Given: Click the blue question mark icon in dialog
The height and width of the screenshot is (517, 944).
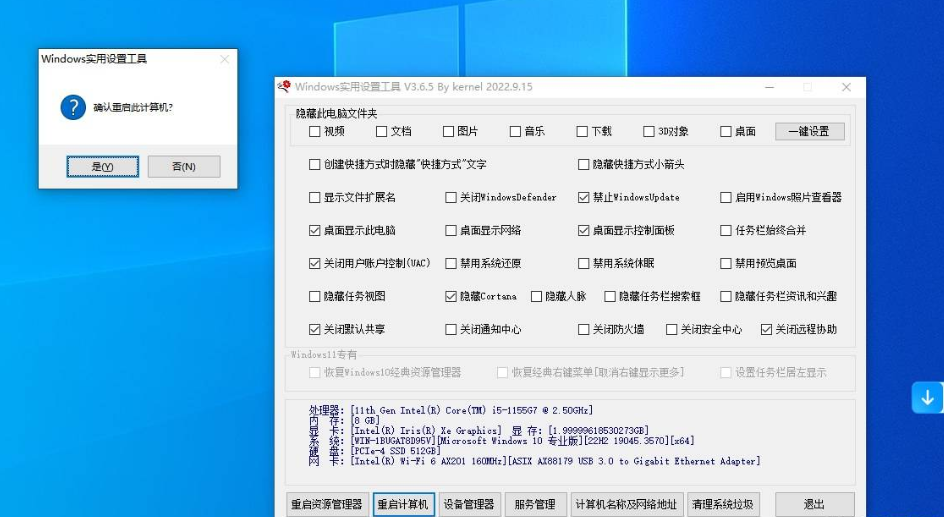Looking at the screenshot, I should (73, 107).
